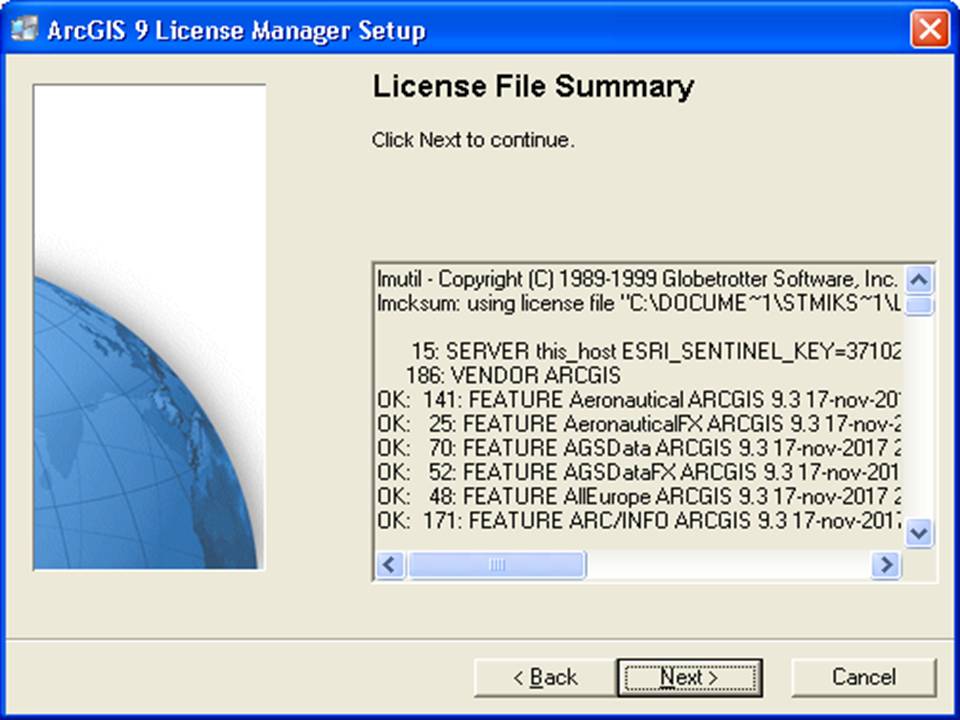The image size is (960, 720).
Task: Click the up arrow on vertical scrollbar
Action: point(917,280)
